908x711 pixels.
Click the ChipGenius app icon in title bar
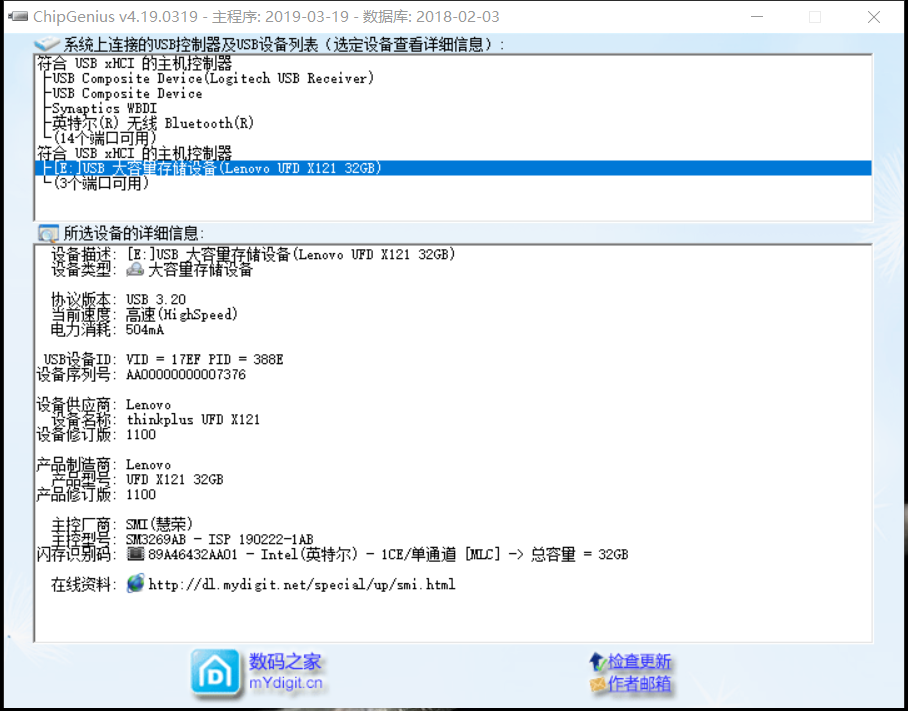click(x=18, y=16)
